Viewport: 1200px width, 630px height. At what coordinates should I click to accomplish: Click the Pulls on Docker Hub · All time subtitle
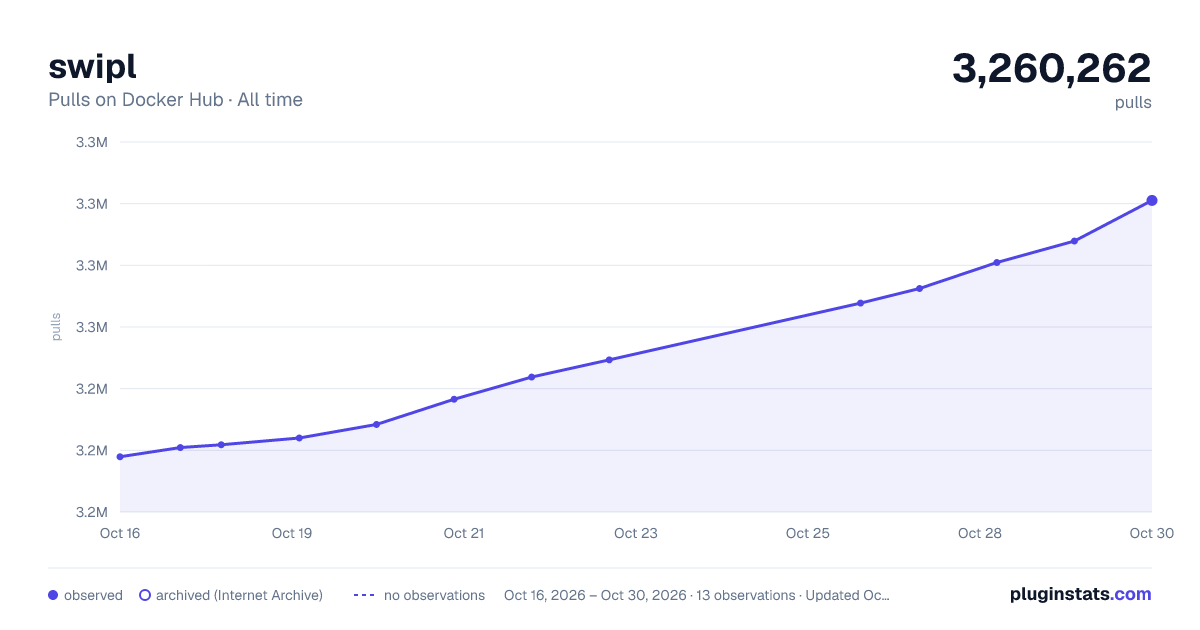[175, 100]
